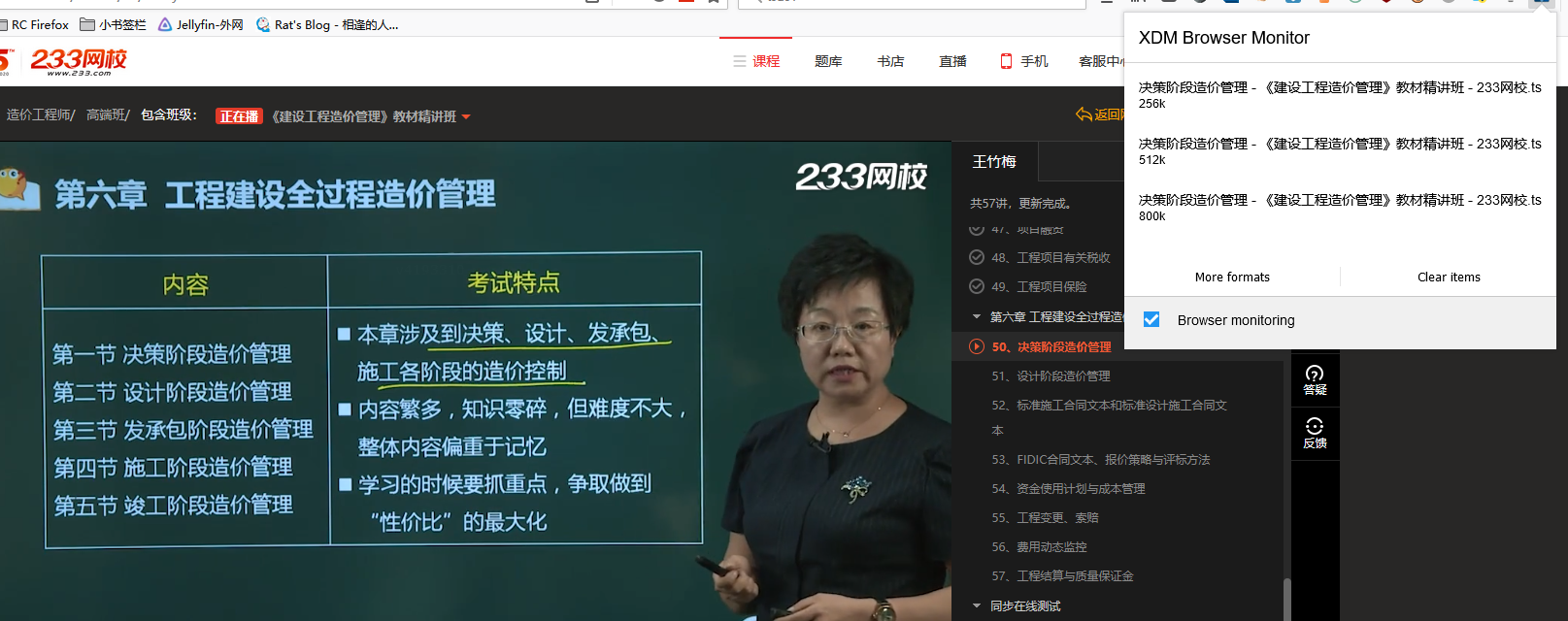Screen dimensions: 1568x621
Task: Select the 256k stream item in XDM
Action: click(1340, 95)
